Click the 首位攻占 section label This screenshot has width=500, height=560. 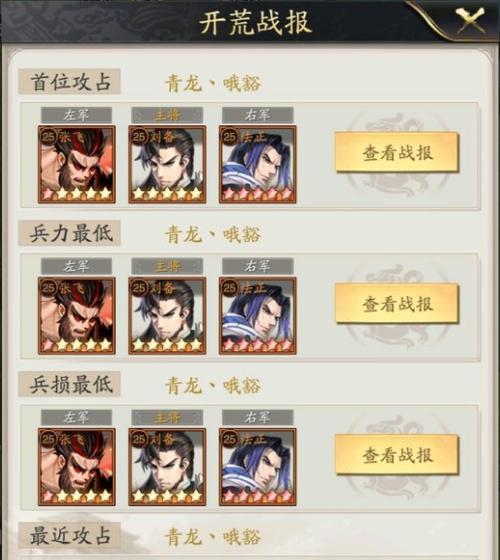point(70,82)
